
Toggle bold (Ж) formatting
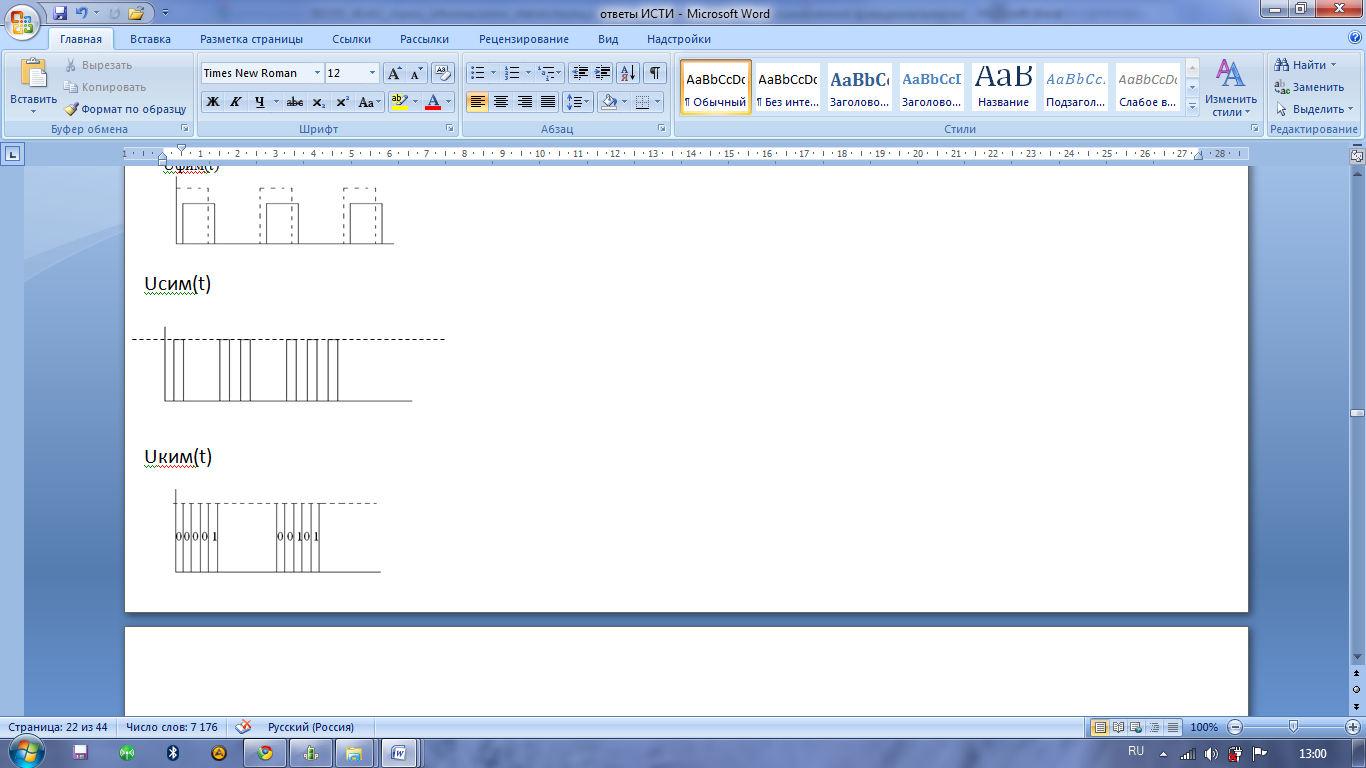pos(213,102)
